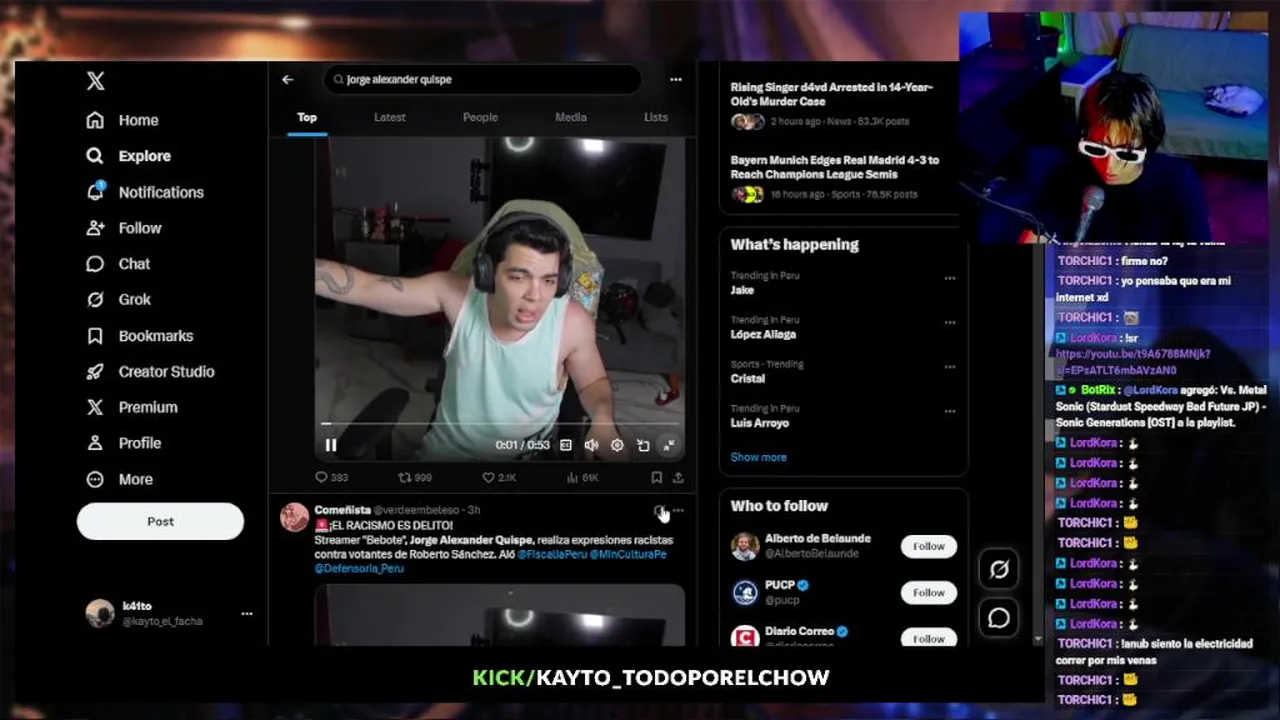The height and width of the screenshot is (720, 1280).
Task: Mute the video volume
Action: [x=591, y=445]
